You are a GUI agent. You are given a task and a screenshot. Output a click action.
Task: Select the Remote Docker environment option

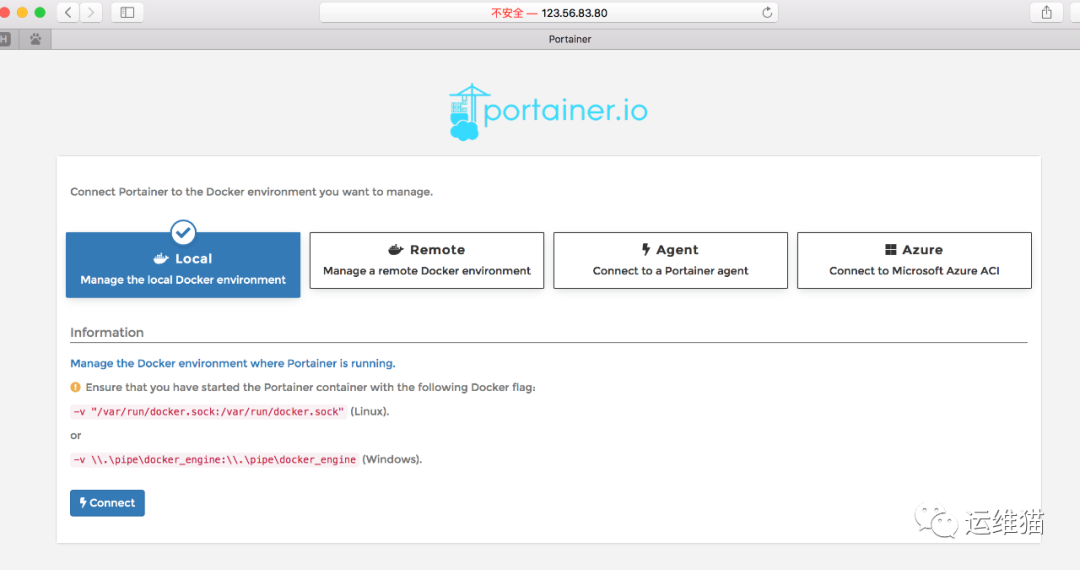tap(426, 260)
